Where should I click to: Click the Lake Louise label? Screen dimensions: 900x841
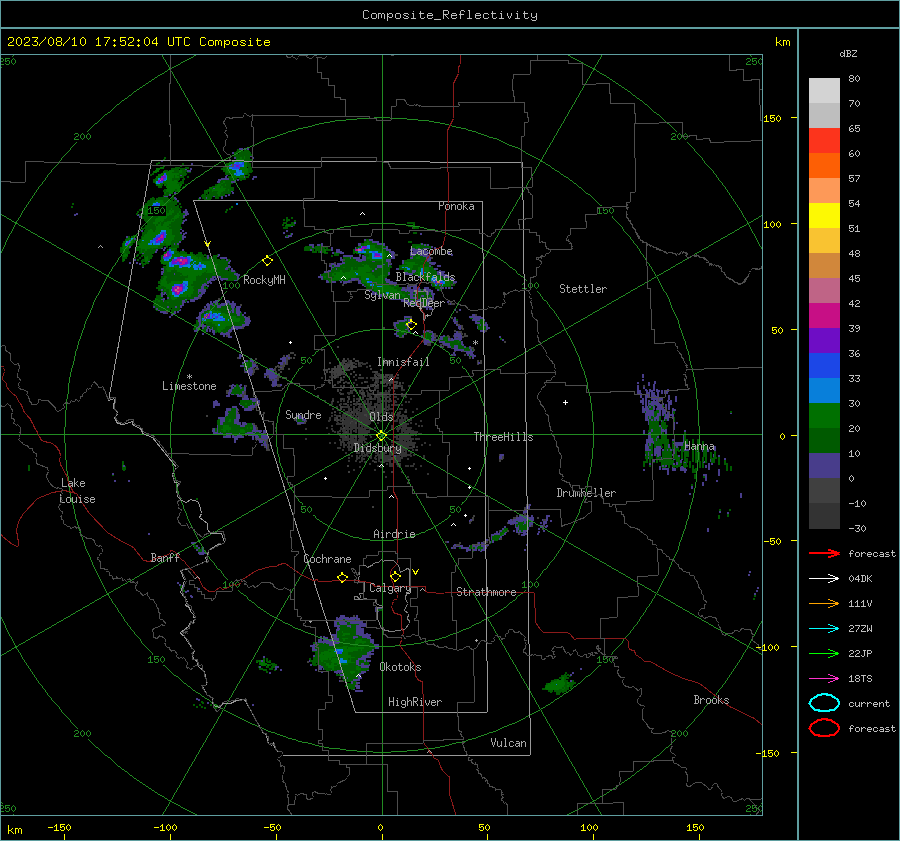coord(77,491)
